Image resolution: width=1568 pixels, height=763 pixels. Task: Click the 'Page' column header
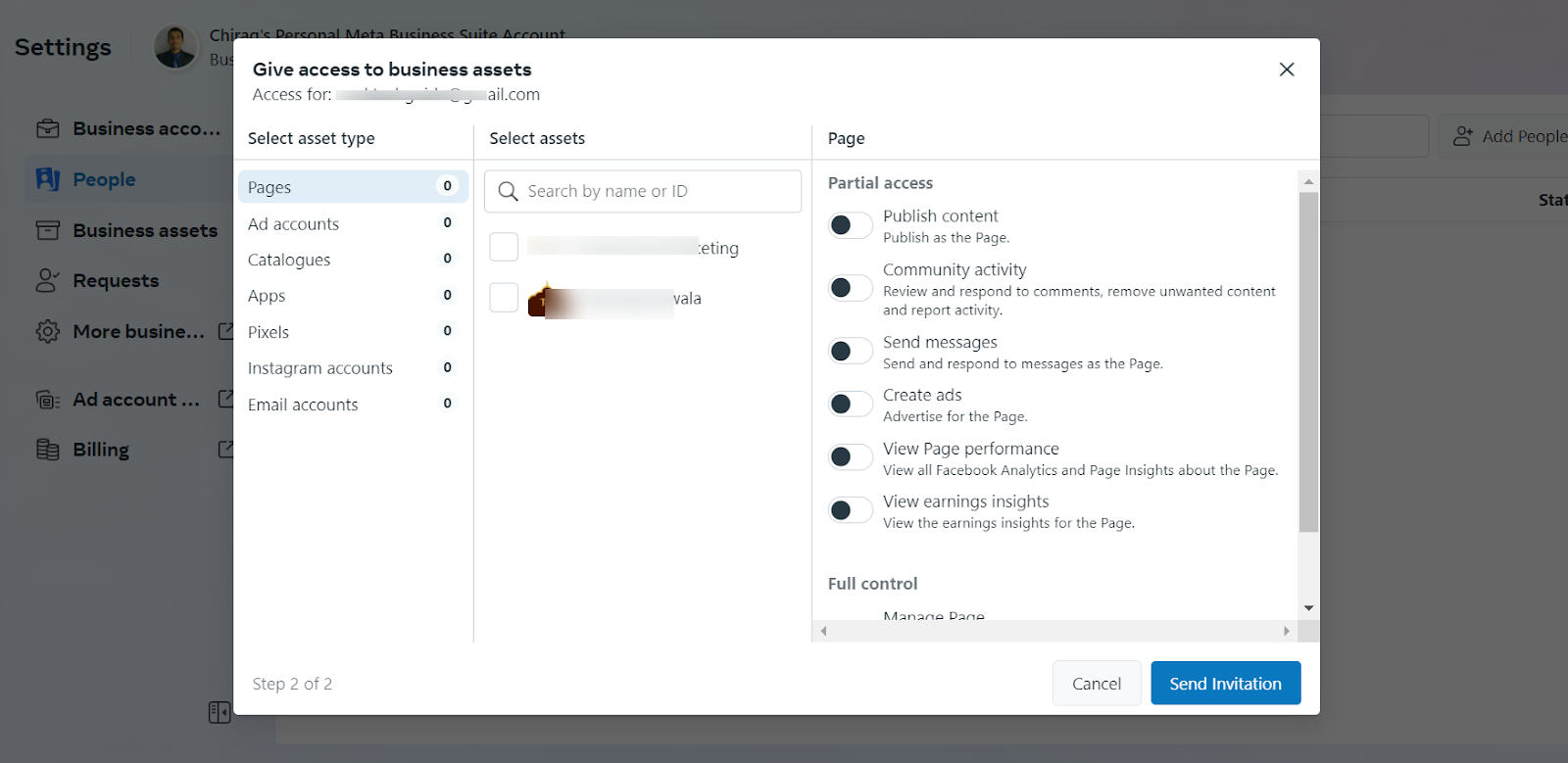point(846,139)
